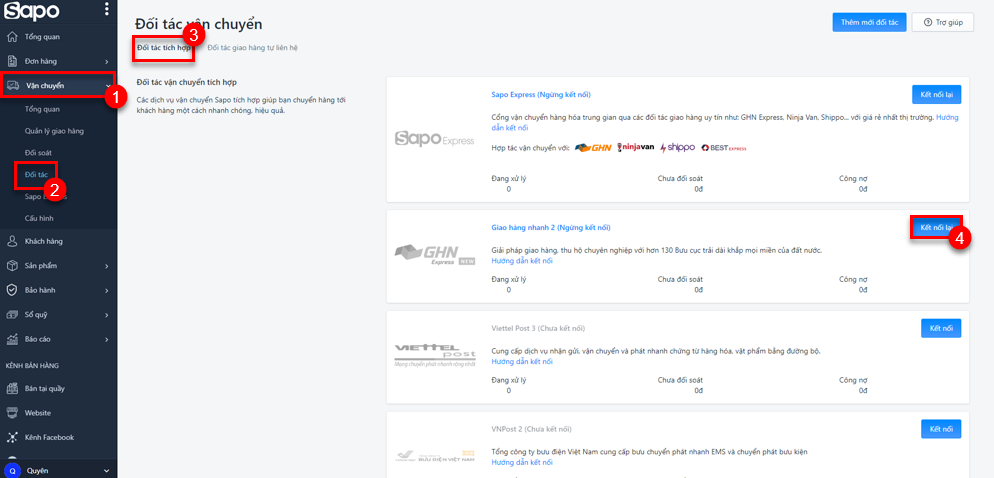Image resolution: width=994 pixels, height=478 pixels.
Task: Click the Sổ quỹ money icon
Action: pos(11,314)
